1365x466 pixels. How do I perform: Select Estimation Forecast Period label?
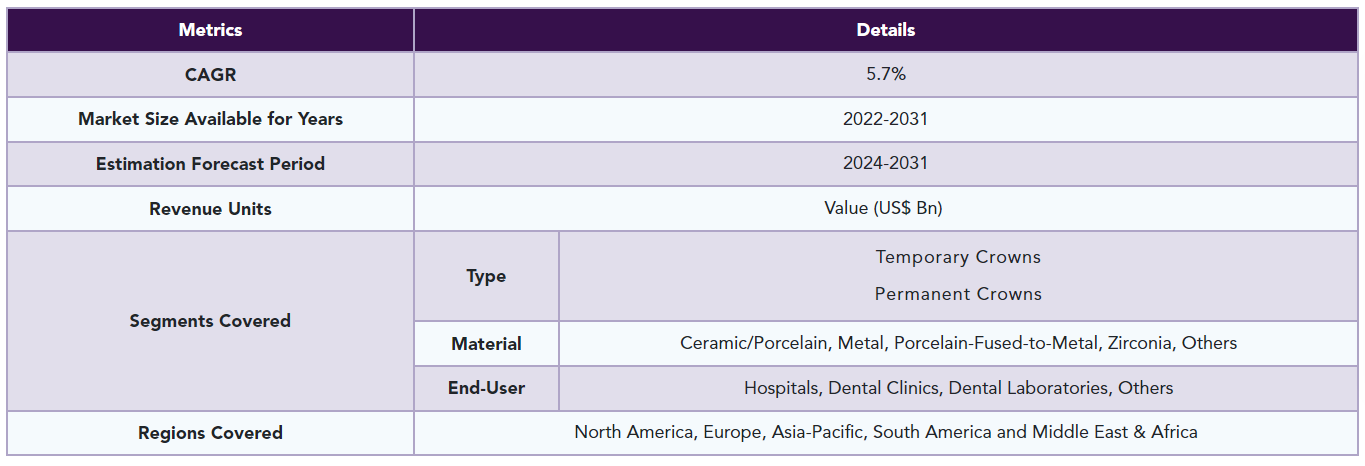(x=210, y=164)
